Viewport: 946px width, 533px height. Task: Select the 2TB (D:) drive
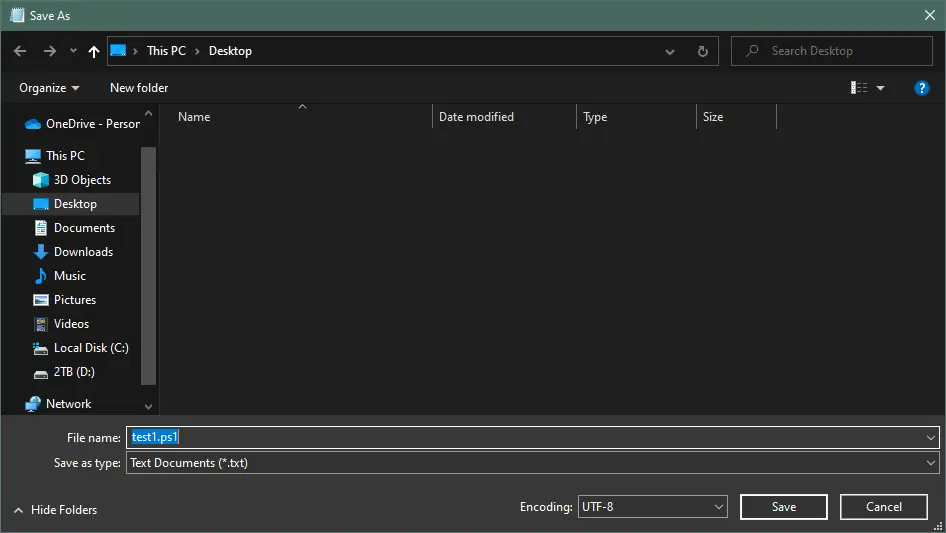tap(63, 372)
